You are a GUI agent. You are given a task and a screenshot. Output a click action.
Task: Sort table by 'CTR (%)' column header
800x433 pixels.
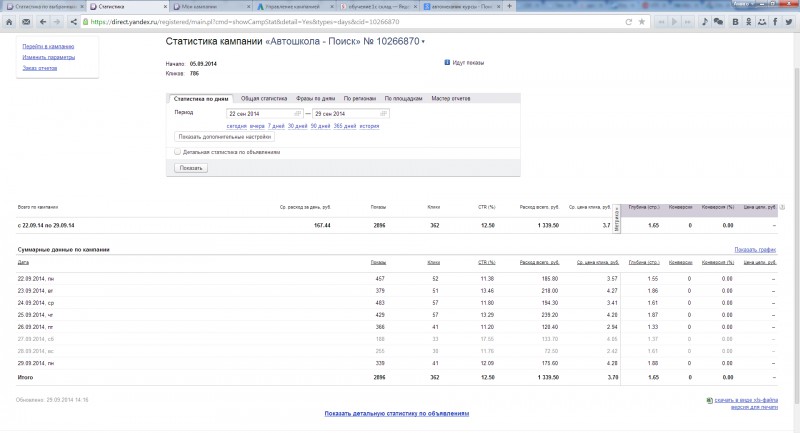(486, 262)
